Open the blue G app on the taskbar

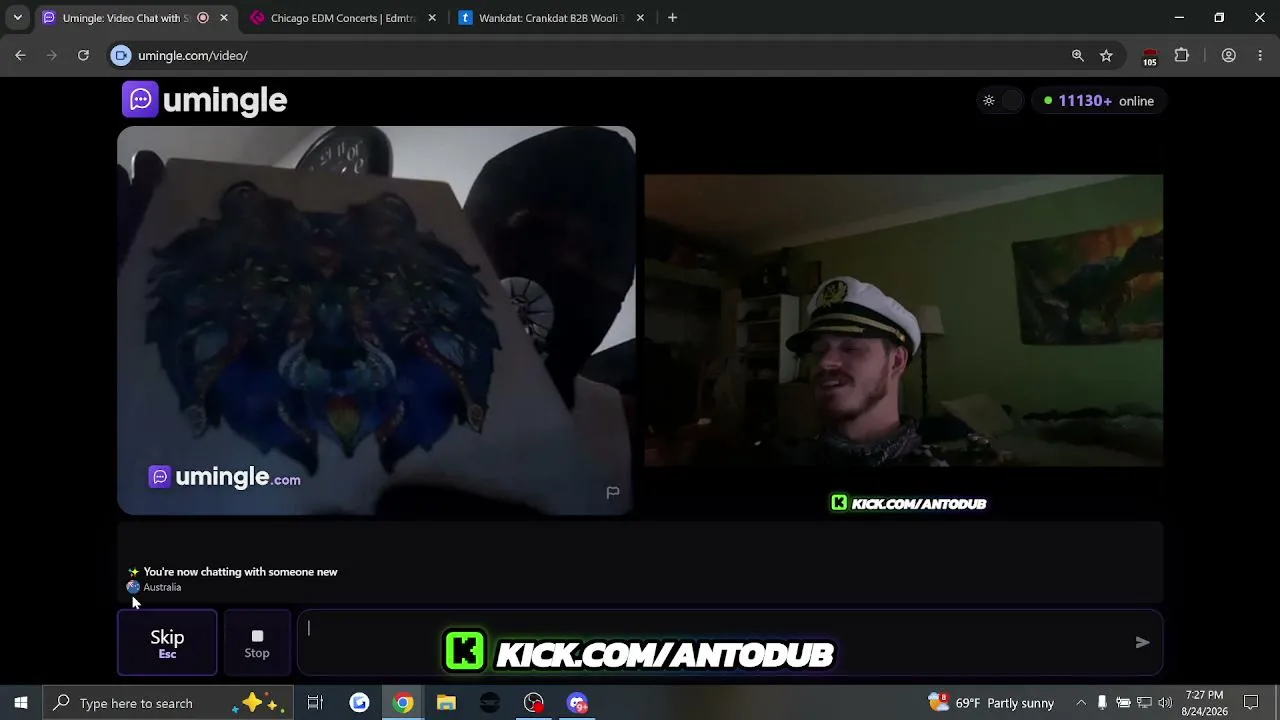pyautogui.click(x=359, y=703)
